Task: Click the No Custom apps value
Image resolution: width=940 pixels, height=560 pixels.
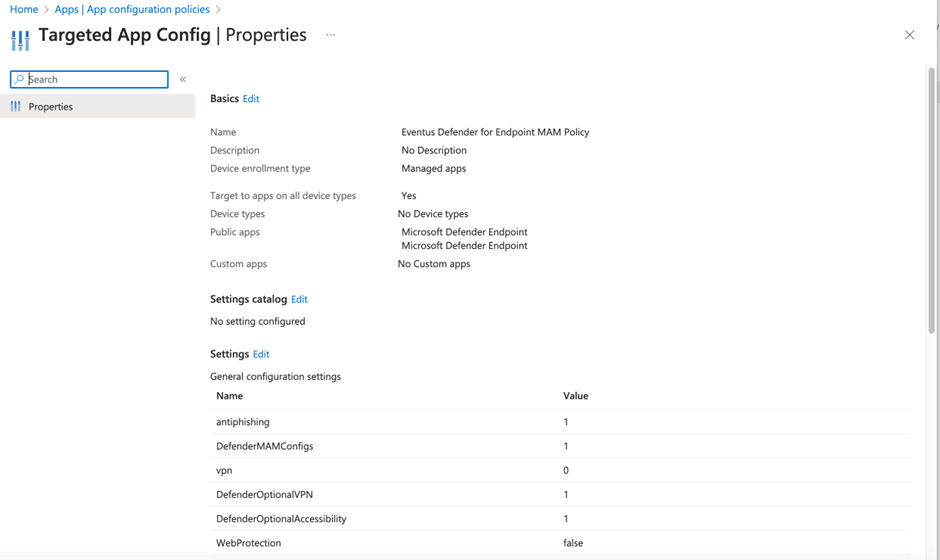Action: [434, 264]
